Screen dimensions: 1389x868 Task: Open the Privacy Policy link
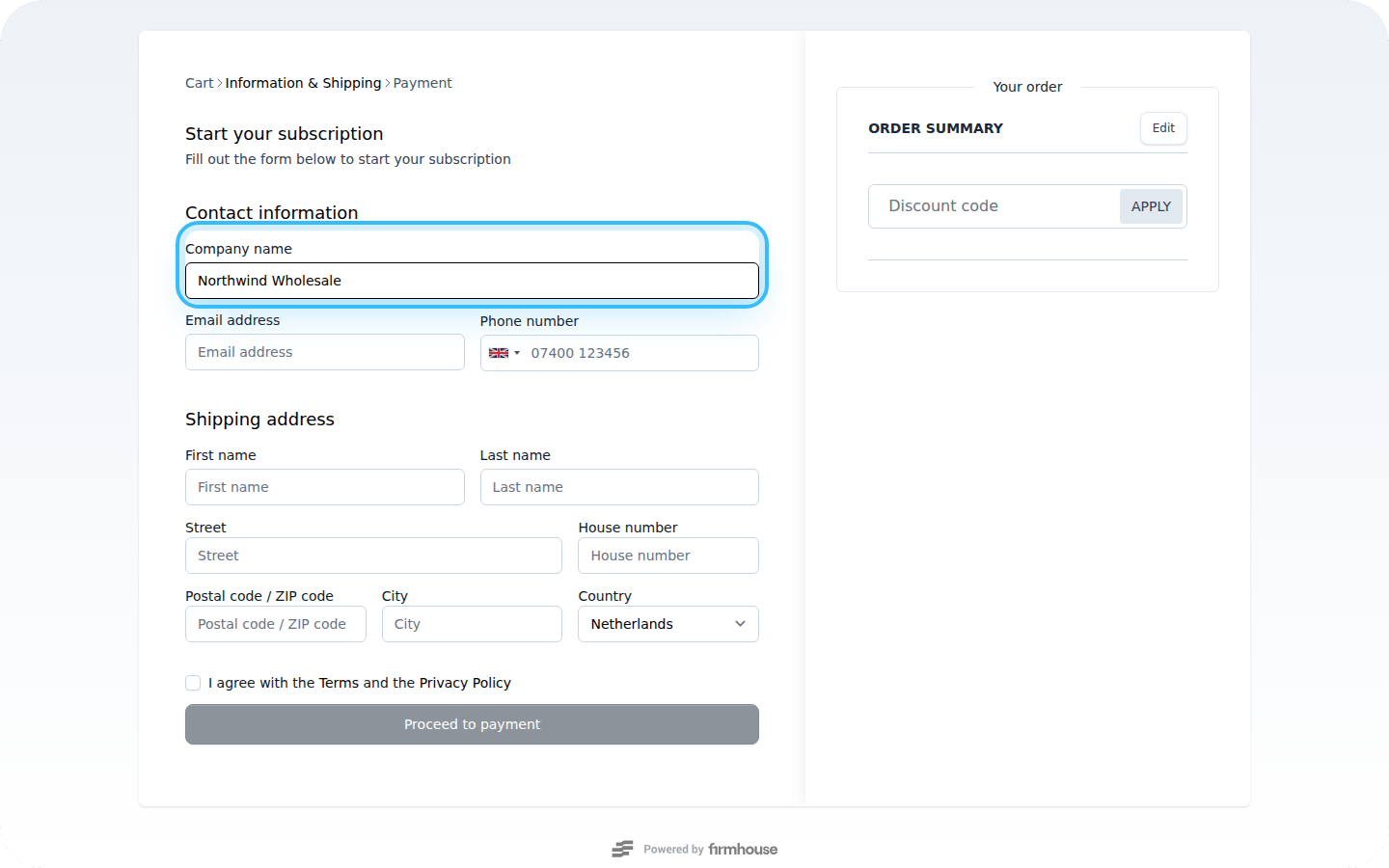click(465, 683)
